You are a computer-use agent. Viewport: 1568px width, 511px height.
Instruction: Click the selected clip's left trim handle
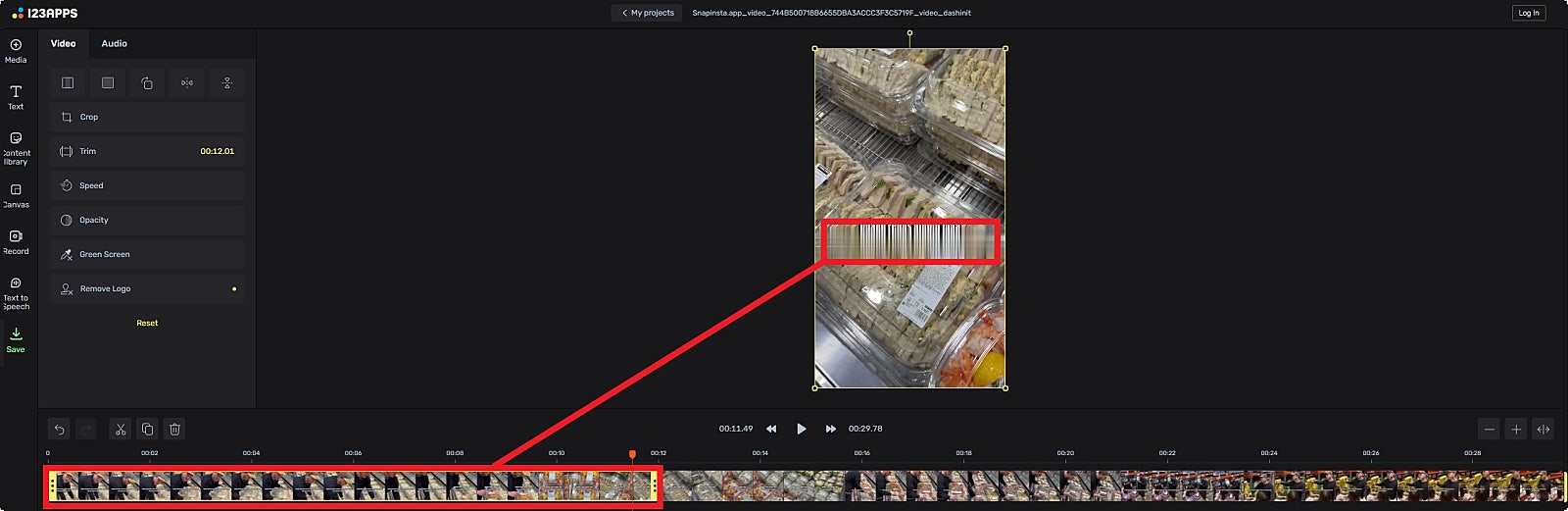52,485
